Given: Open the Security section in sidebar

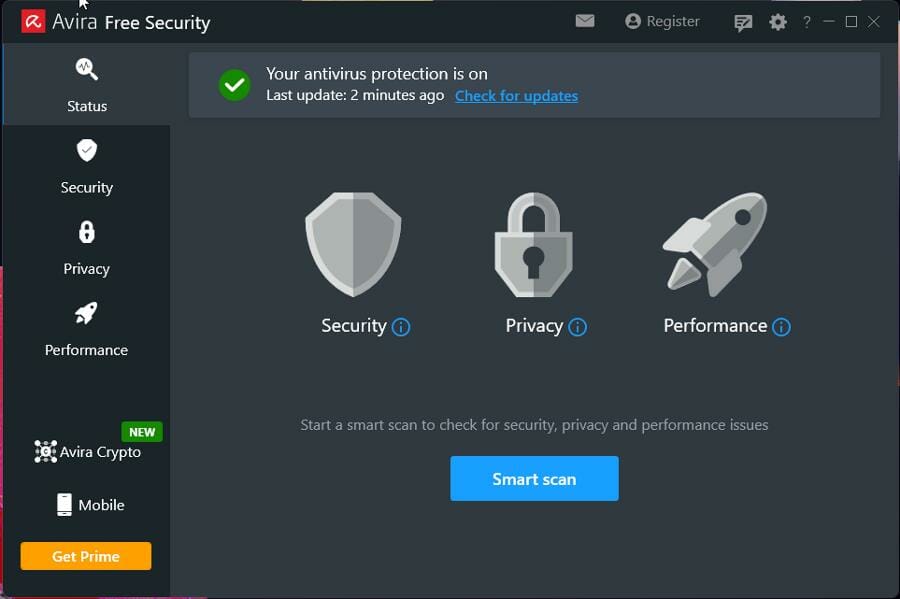Looking at the screenshot, I should [87, 166].
